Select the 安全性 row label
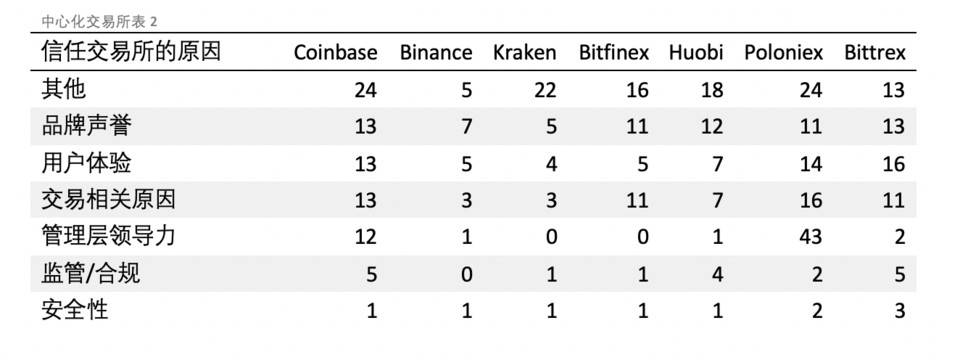This screenshot has height=360, width=960. click(75, 310)
